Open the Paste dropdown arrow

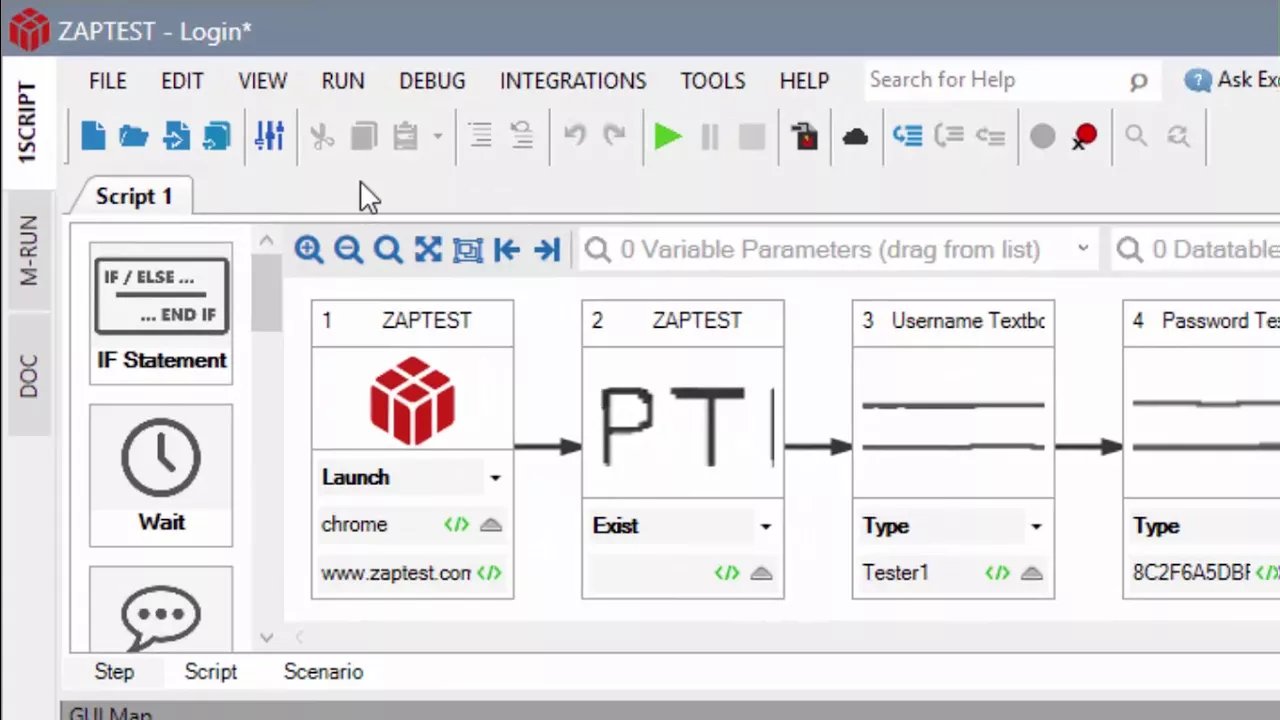coord(437,136)
